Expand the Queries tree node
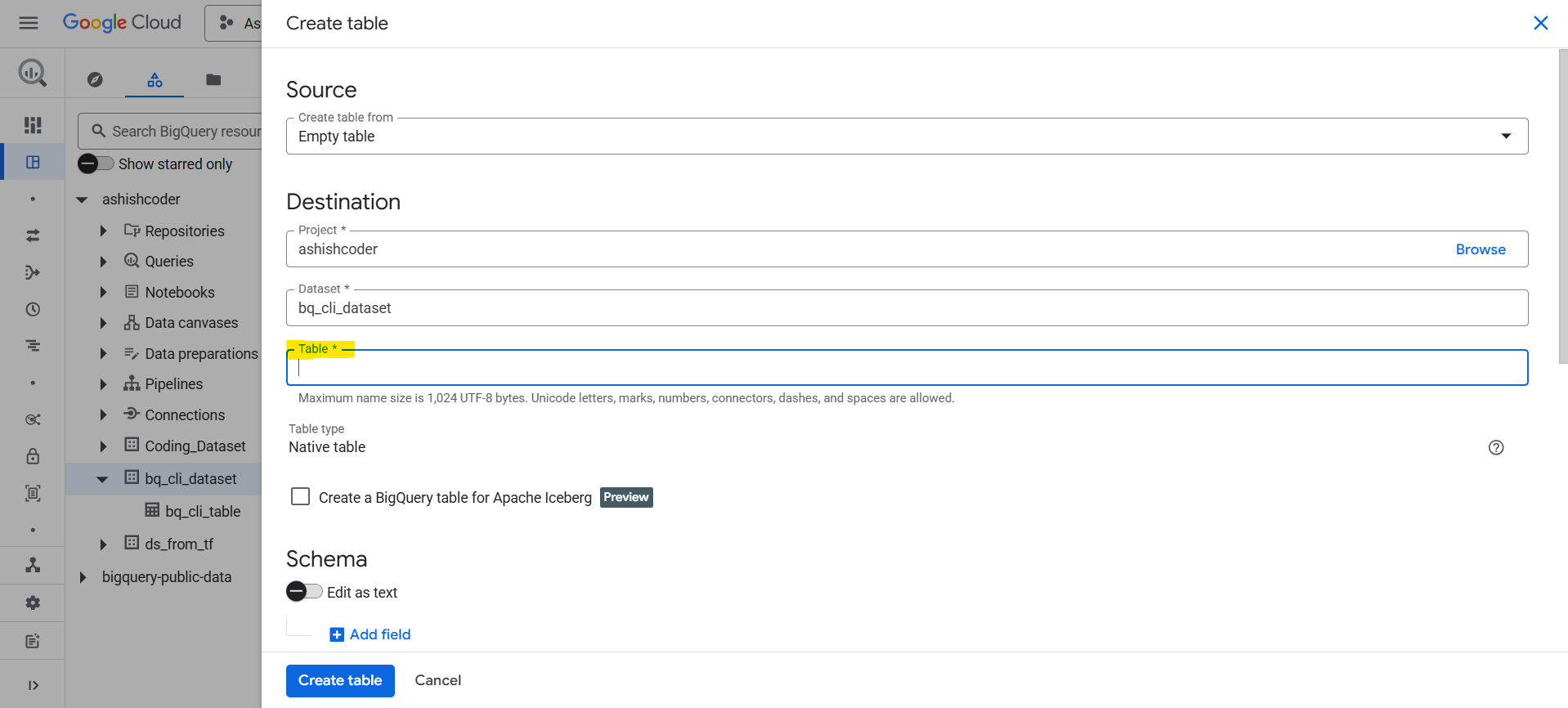 [x=103, y=262]
